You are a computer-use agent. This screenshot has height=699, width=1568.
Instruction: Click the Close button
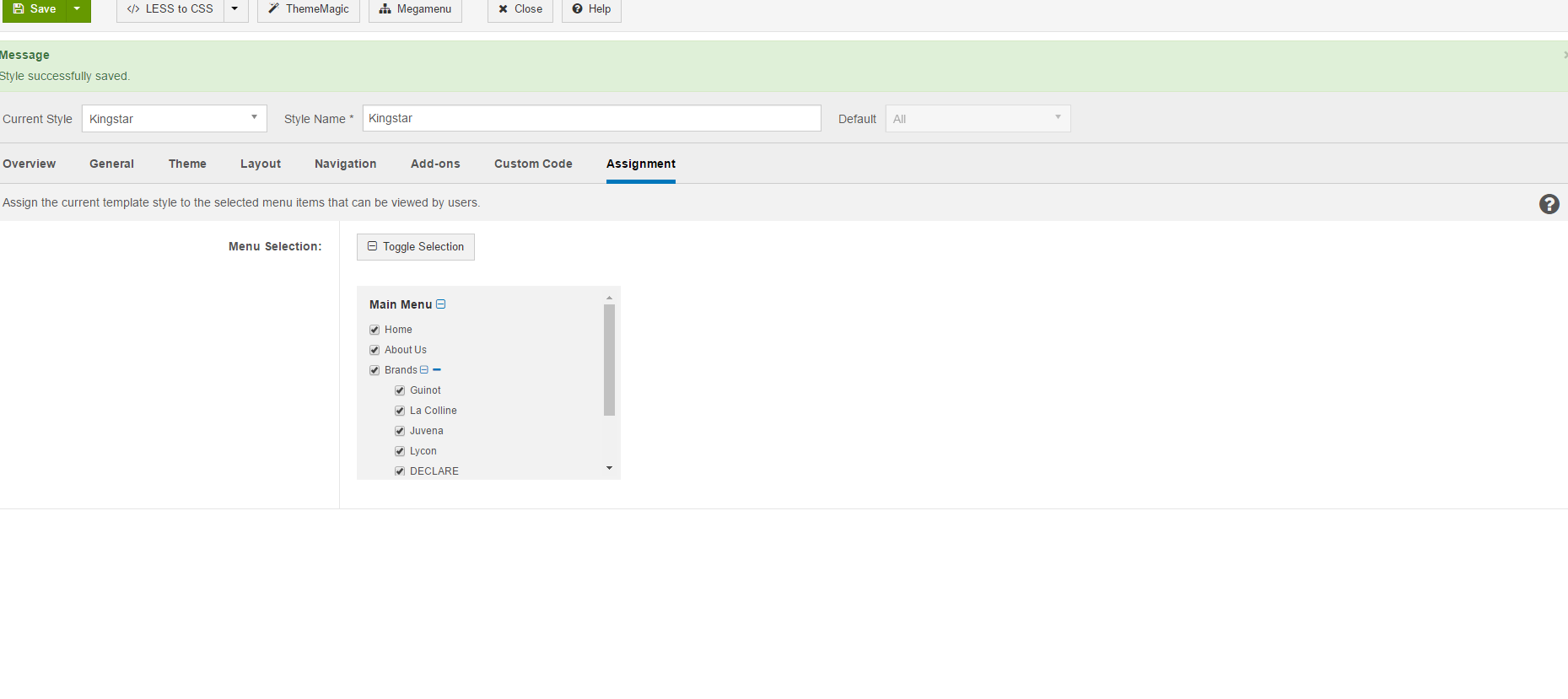(520, 9)
